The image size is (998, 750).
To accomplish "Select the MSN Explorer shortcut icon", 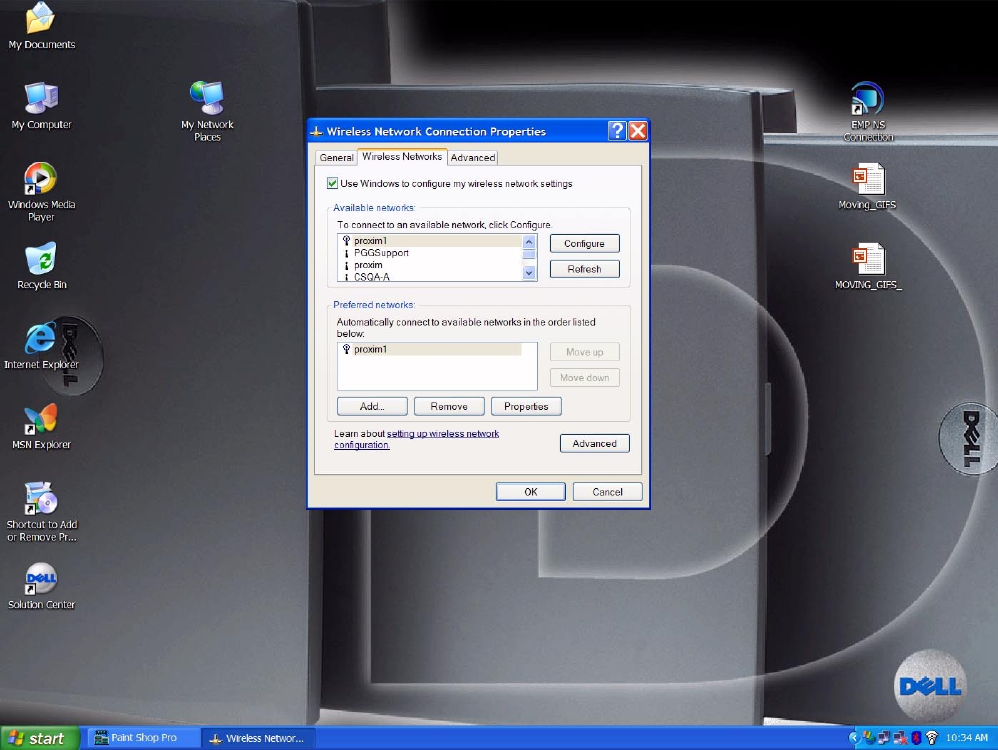I will 41,426.
